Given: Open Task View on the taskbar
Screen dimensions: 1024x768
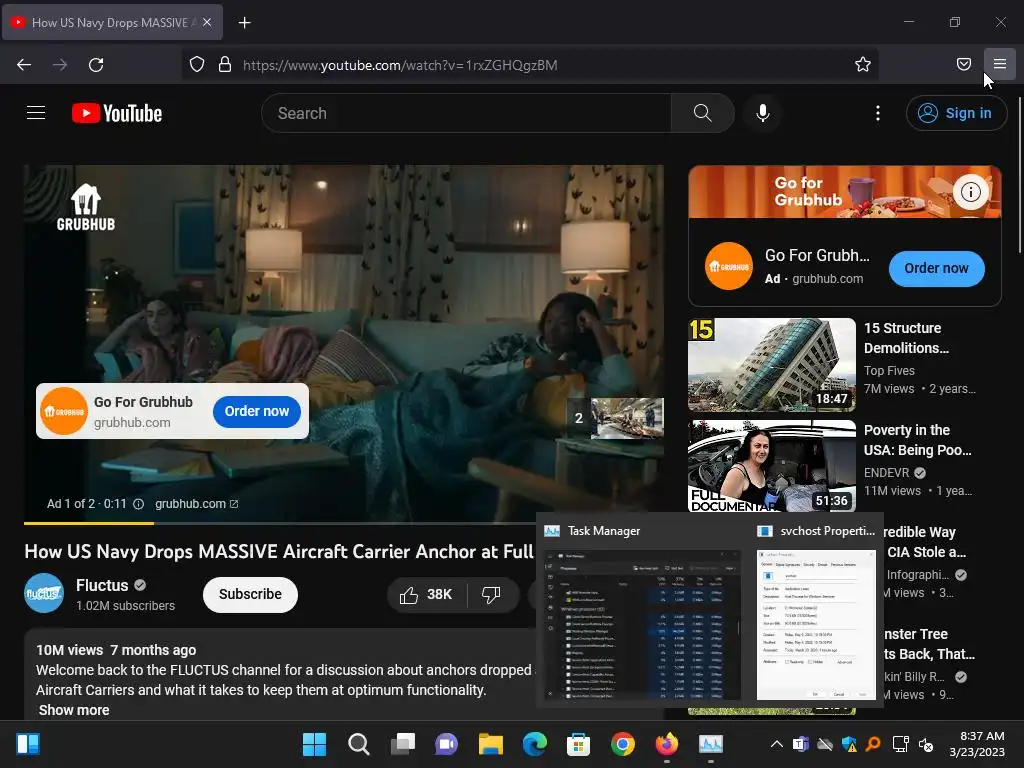Looking at the screenshot, I should coord(403,744).
